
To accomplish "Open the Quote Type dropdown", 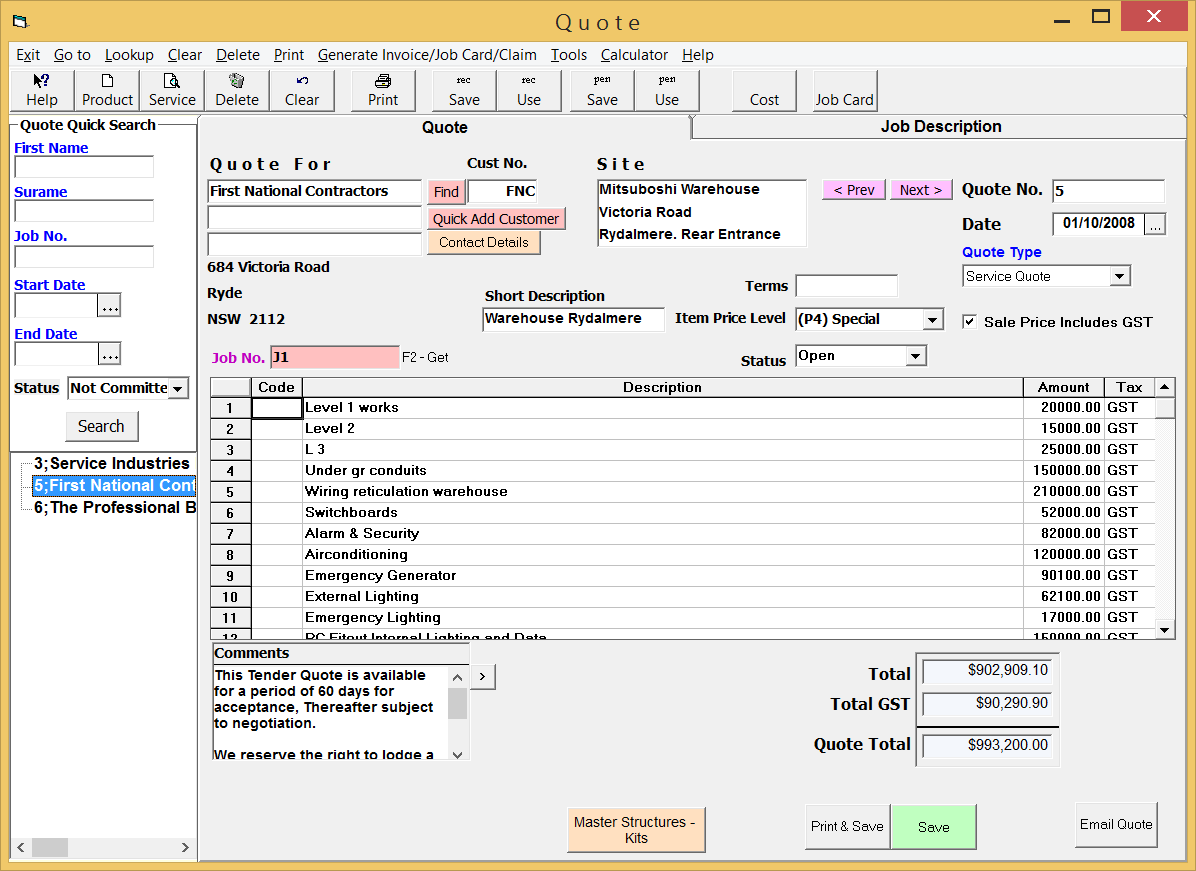I will coord(1120,276).
